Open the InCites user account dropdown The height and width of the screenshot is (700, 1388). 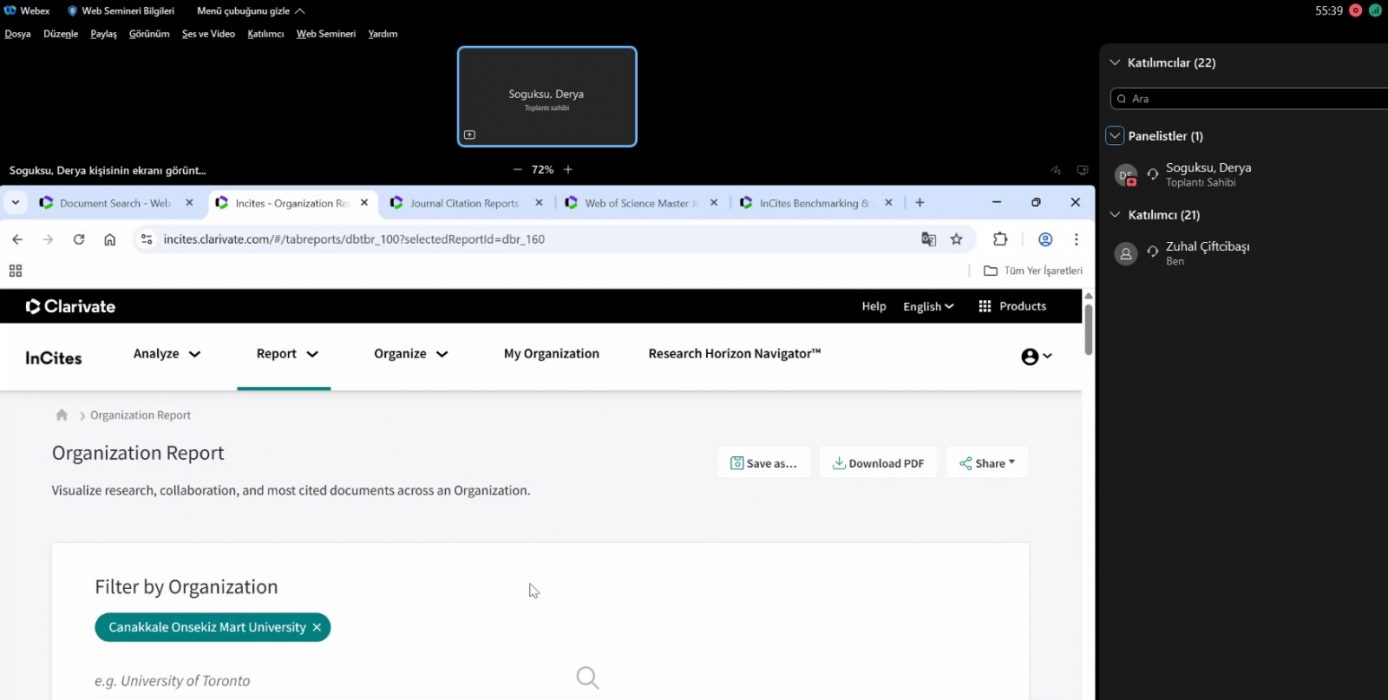click(1037, 356)
